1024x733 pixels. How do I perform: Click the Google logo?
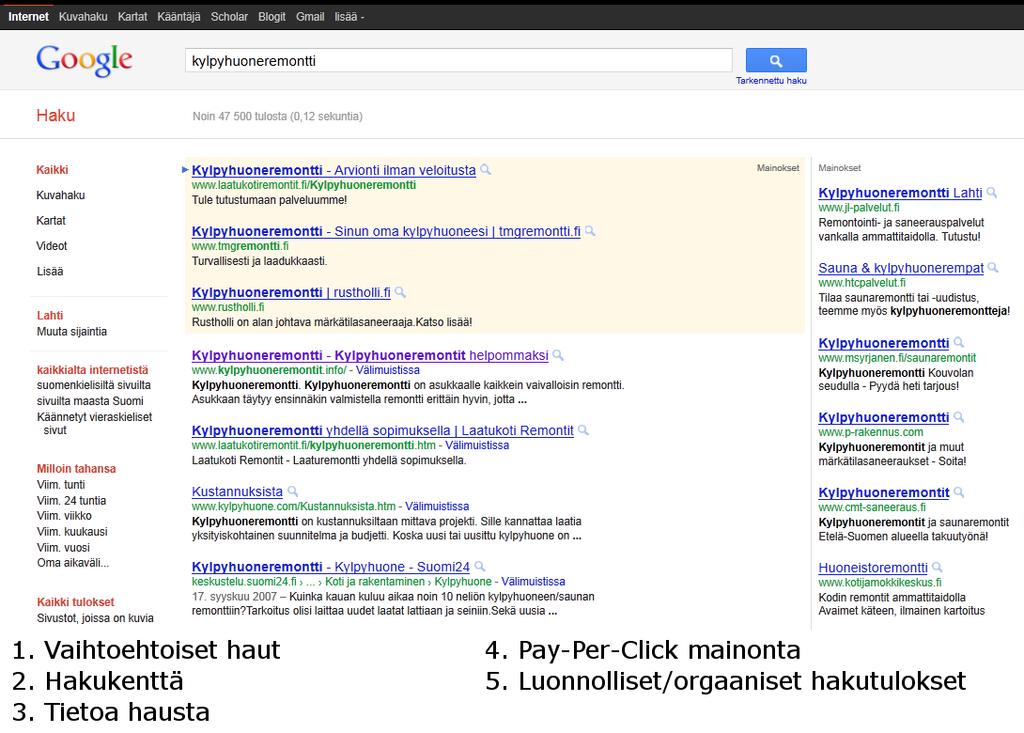point(84,61)
